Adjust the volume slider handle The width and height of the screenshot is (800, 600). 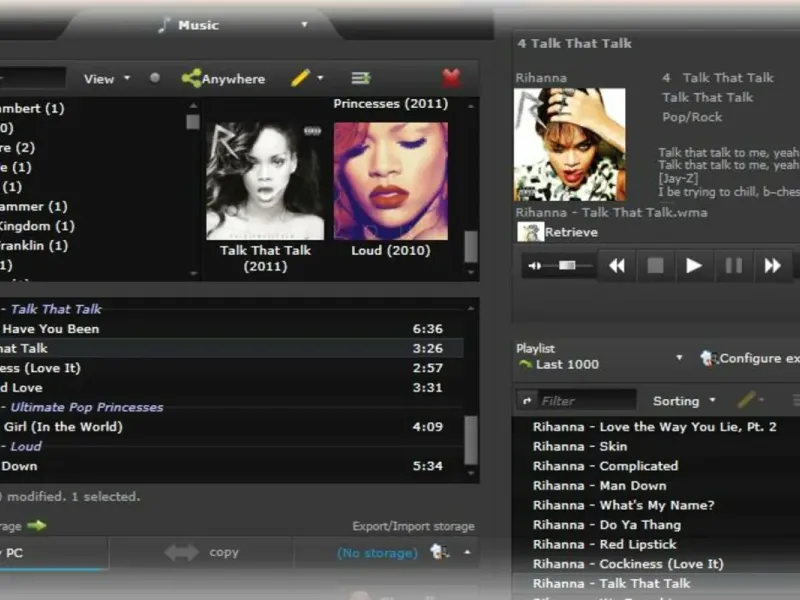567,265
